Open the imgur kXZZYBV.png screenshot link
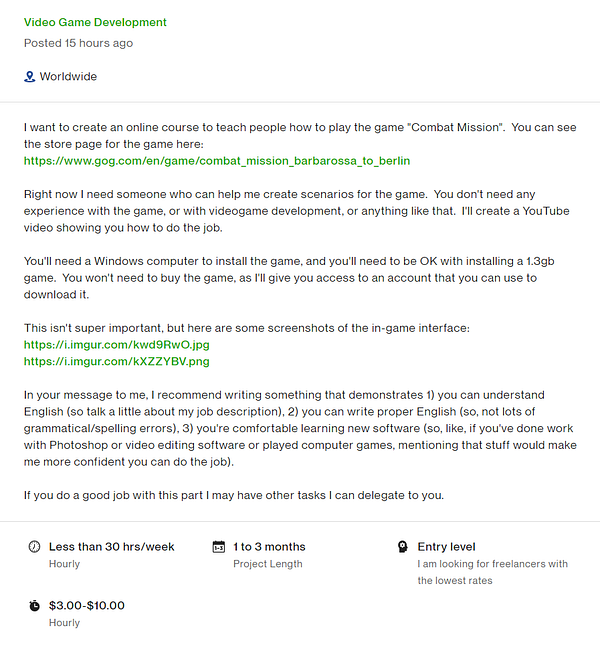The height and width of the screenshot is (663, 600). 117,361
